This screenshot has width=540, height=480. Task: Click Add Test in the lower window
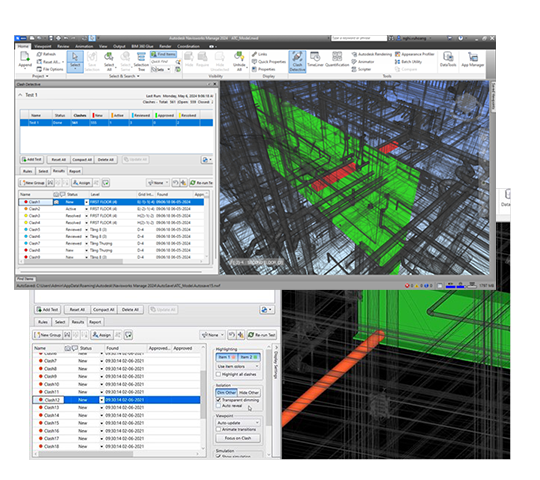pyautogui.click(x=48, y=310)
